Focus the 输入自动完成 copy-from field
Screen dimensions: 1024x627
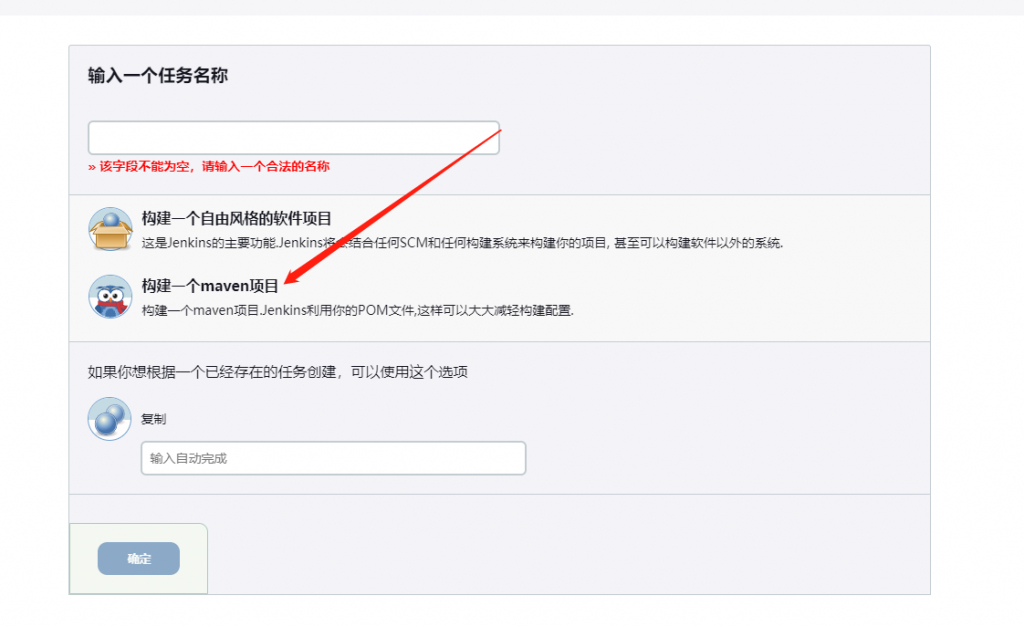point(333,458)
